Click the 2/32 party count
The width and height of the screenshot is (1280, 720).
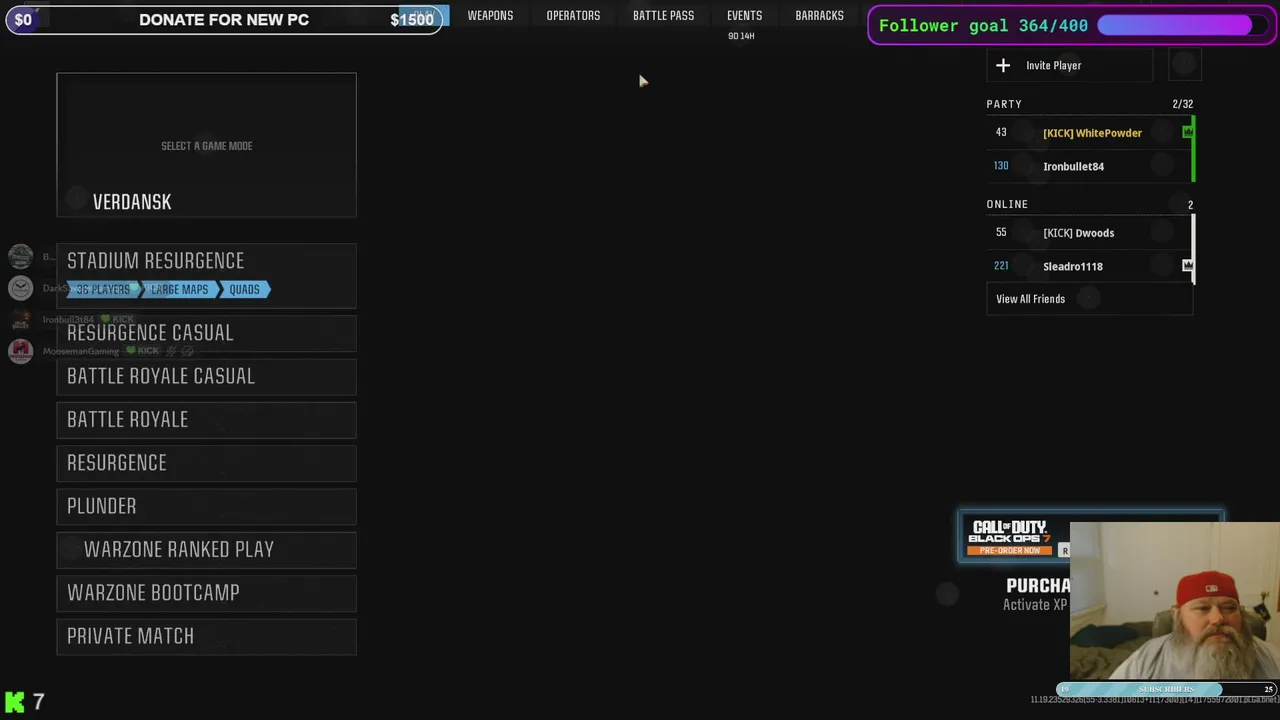point(1182,104)
